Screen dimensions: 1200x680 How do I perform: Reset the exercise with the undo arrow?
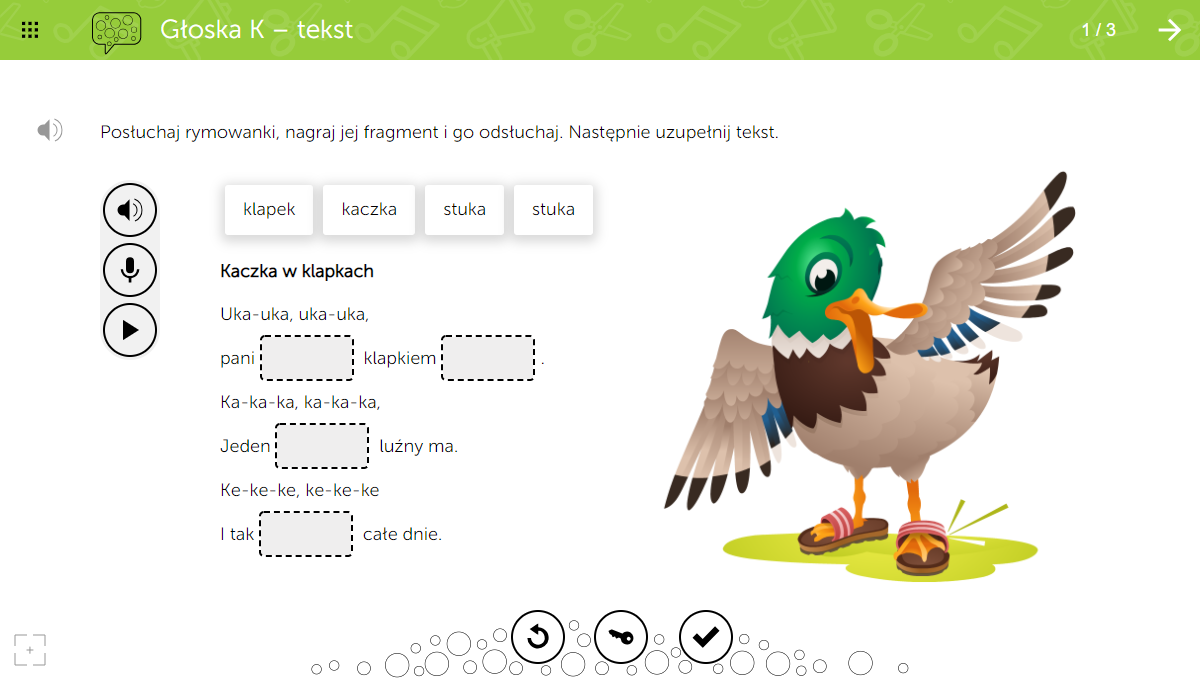click(x=538, y=637)
